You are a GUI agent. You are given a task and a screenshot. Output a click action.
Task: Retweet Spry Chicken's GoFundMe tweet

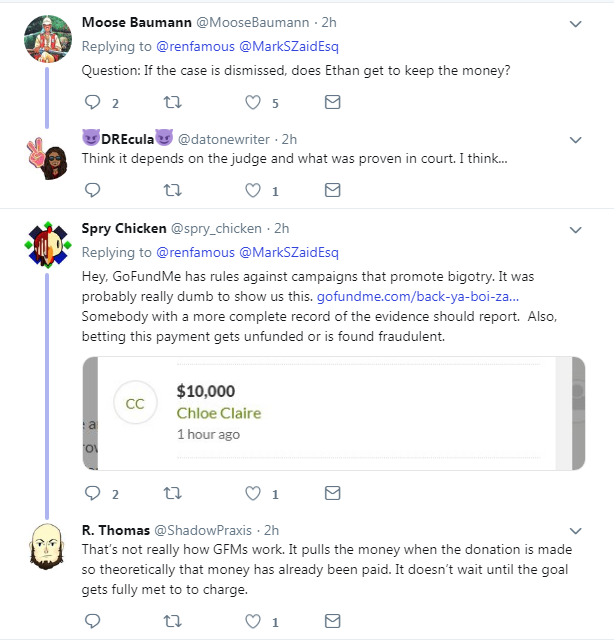click(x=172, y=493)
